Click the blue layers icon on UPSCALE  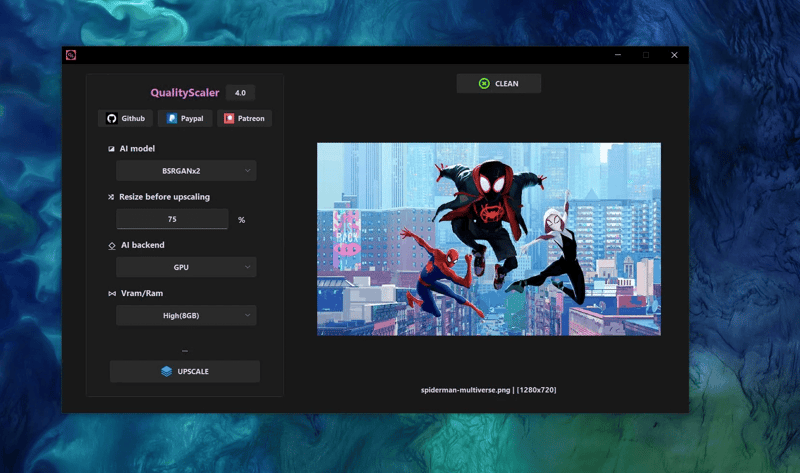tap(166, 371)
